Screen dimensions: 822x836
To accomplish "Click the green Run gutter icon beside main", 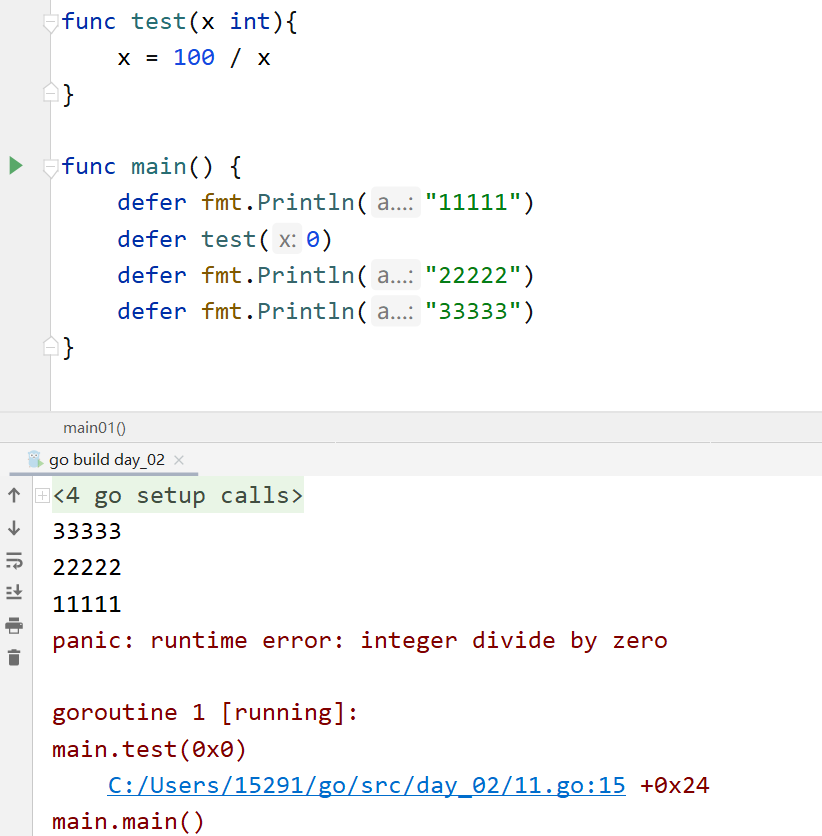I will (16, 166).
